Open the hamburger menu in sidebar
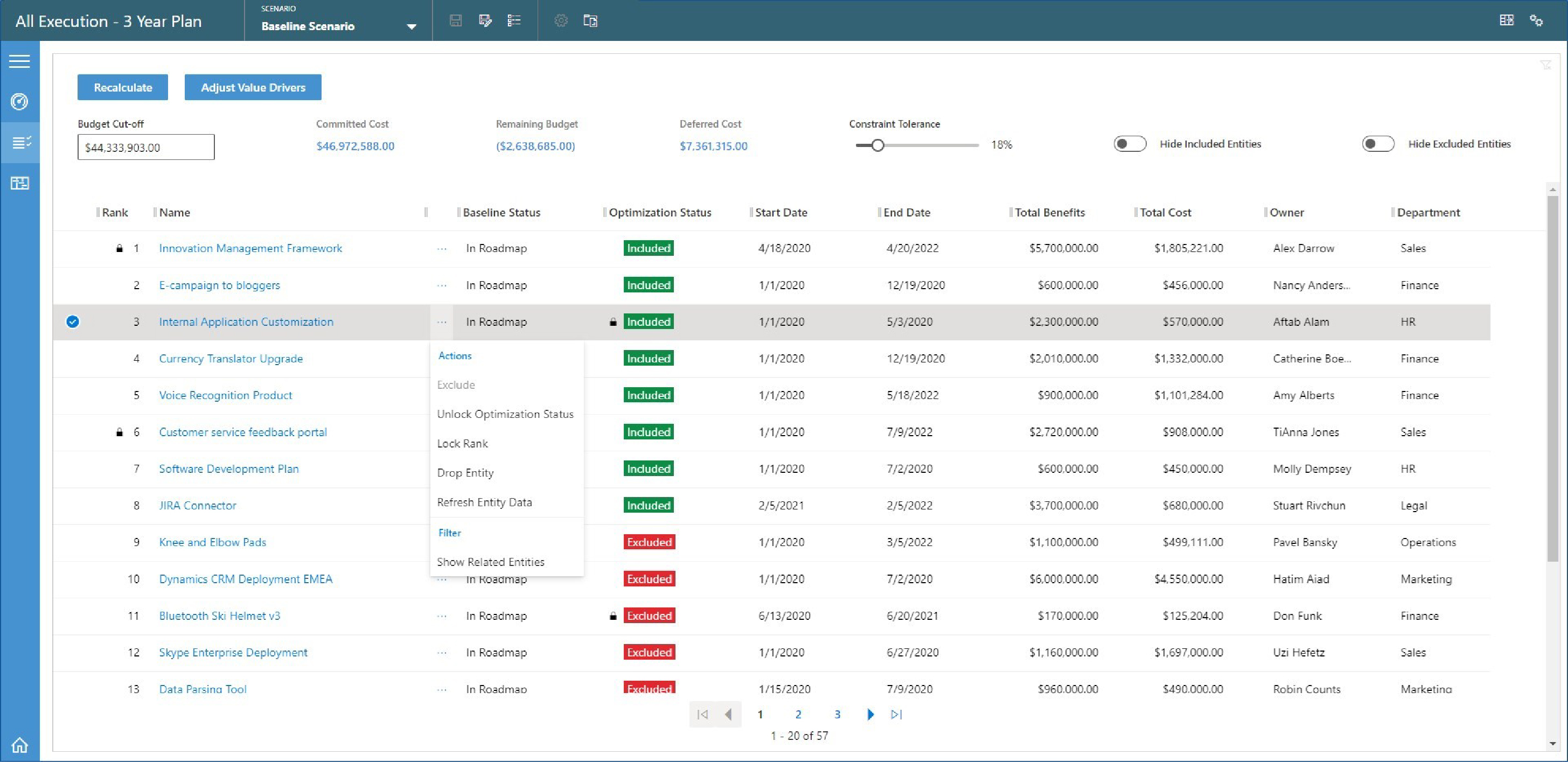The width and height of the screenshot is (1568, 762). click(19, 61)
